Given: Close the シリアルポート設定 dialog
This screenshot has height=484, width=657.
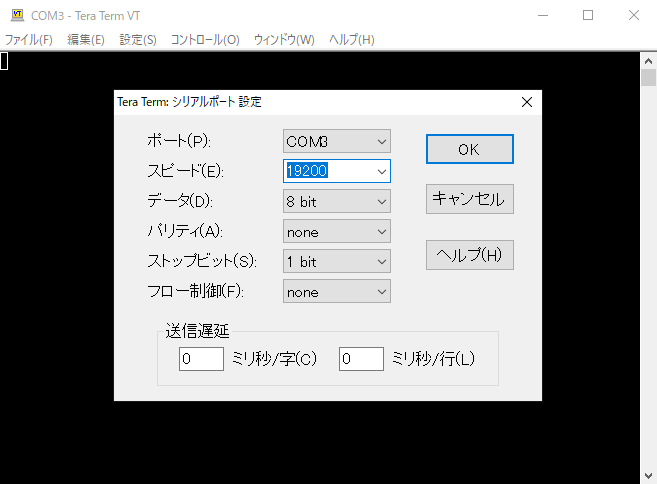Looking at the screenshot, I should [527, 102].
